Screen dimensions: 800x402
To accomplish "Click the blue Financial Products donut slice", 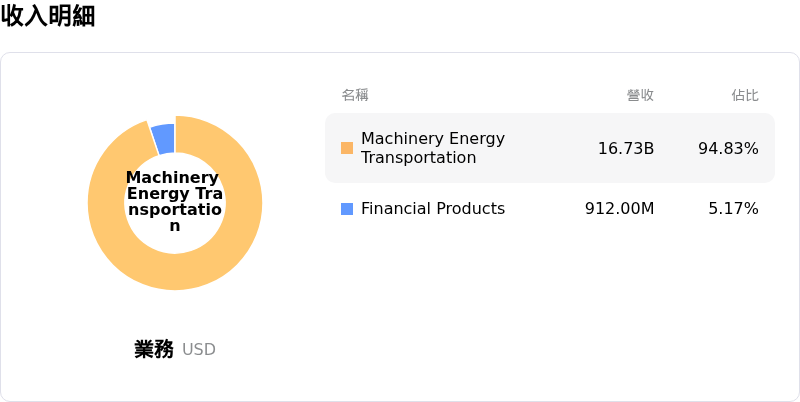I will coord(163,138).
